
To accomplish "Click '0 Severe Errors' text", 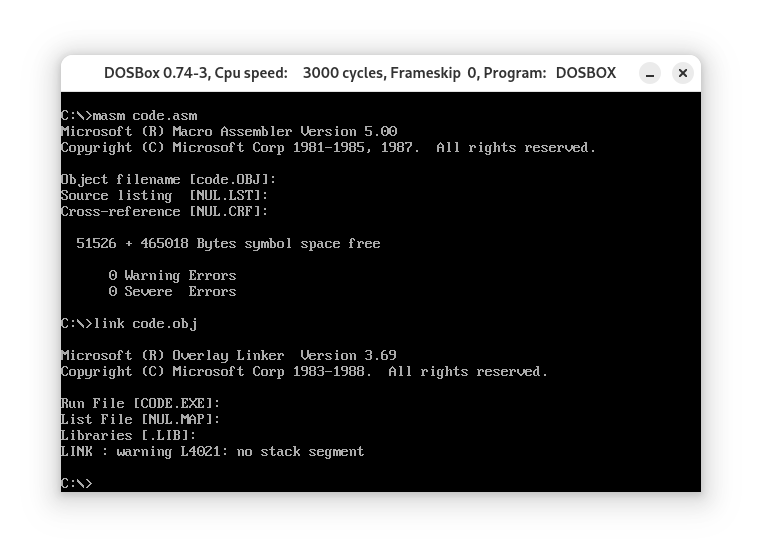I will pos(172,292).
